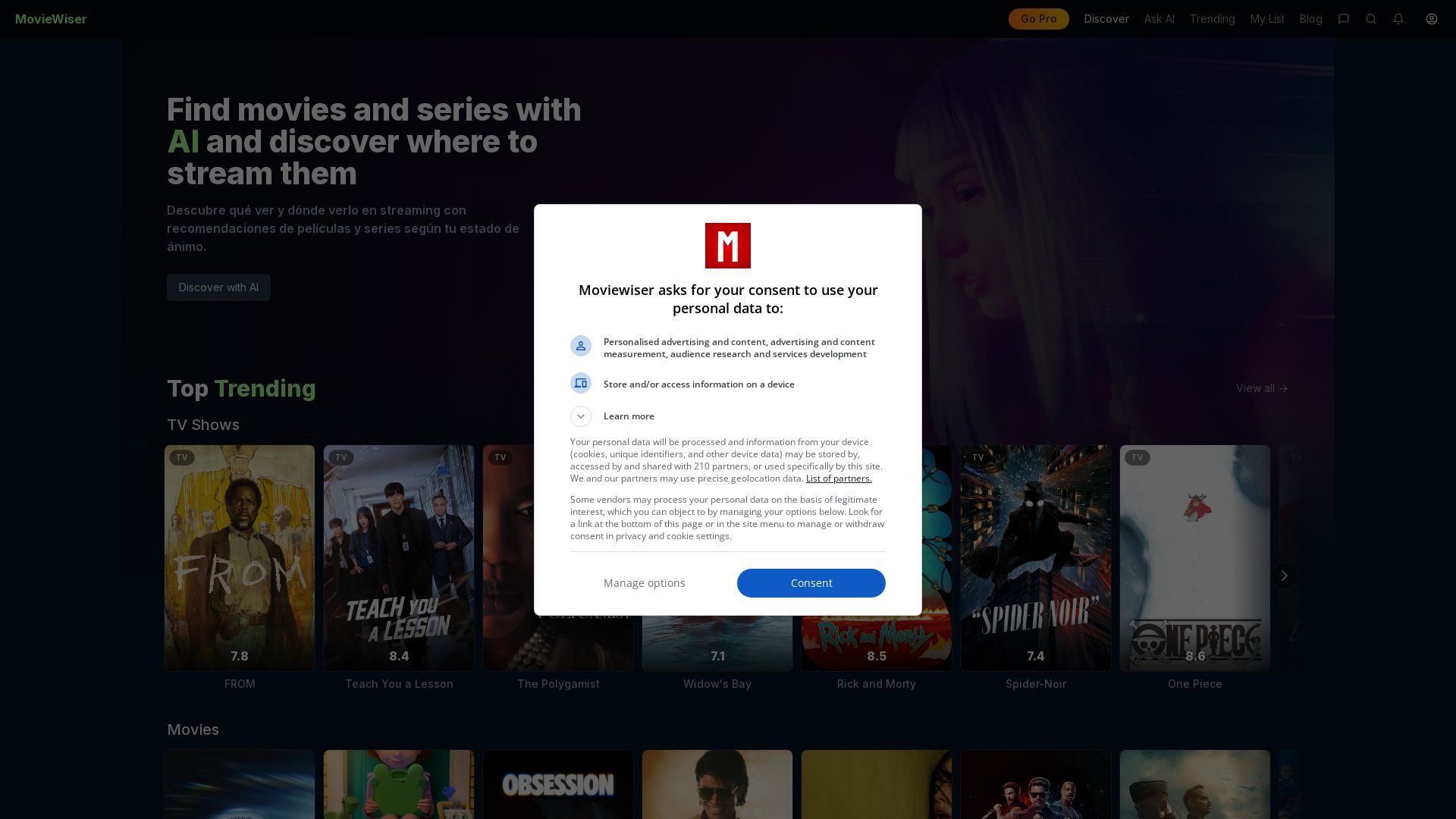Click the personalised advertising person icon
The image size is (1456, 819).
point(581,346)
